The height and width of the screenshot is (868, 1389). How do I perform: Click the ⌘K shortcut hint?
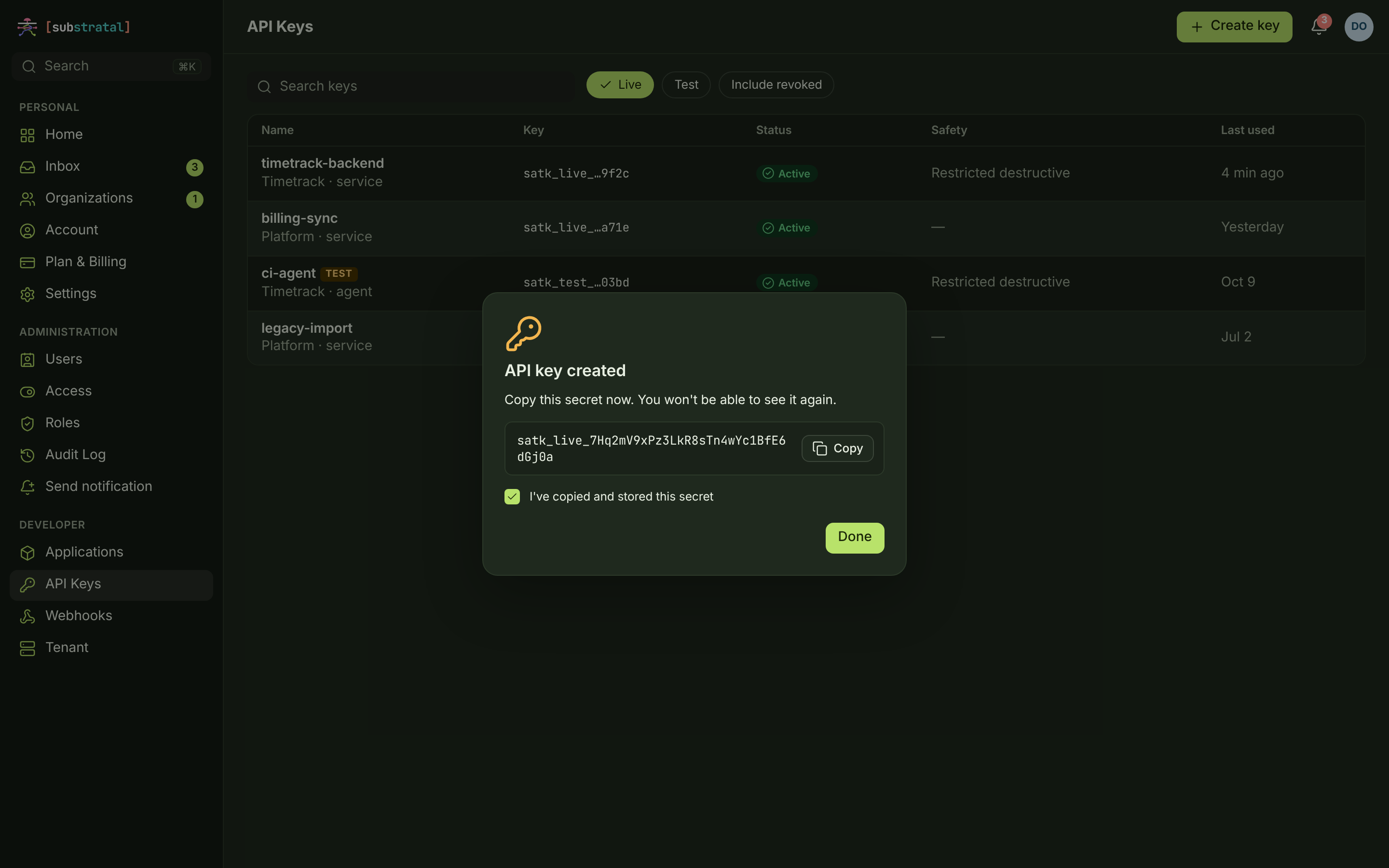[187, 67]
